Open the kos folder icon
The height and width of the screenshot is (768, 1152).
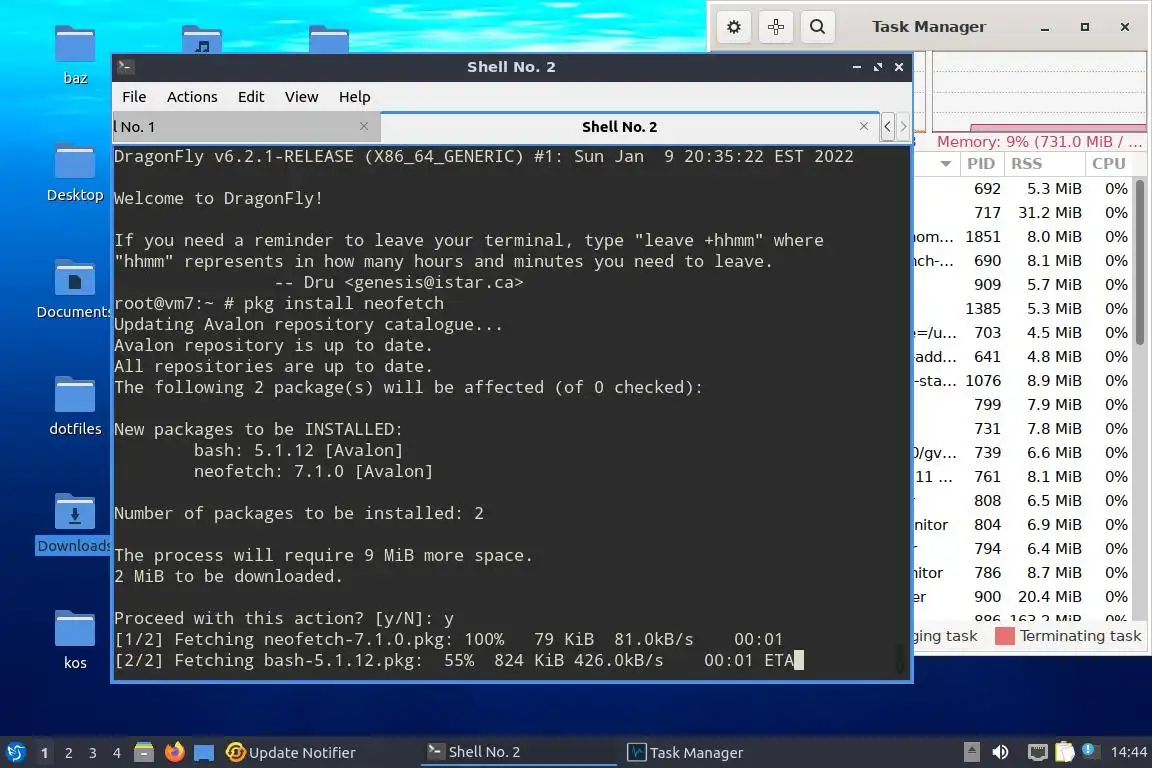pos(75,639)
